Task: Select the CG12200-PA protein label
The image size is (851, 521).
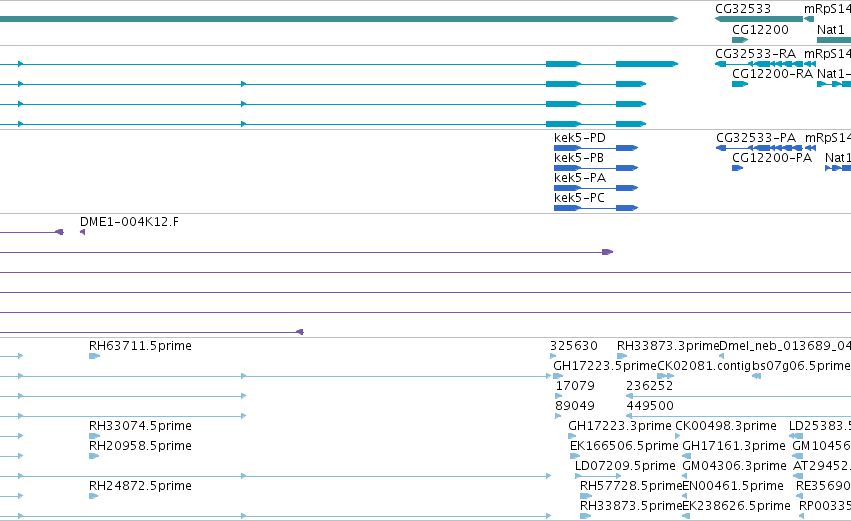Action: coord(772,158)
